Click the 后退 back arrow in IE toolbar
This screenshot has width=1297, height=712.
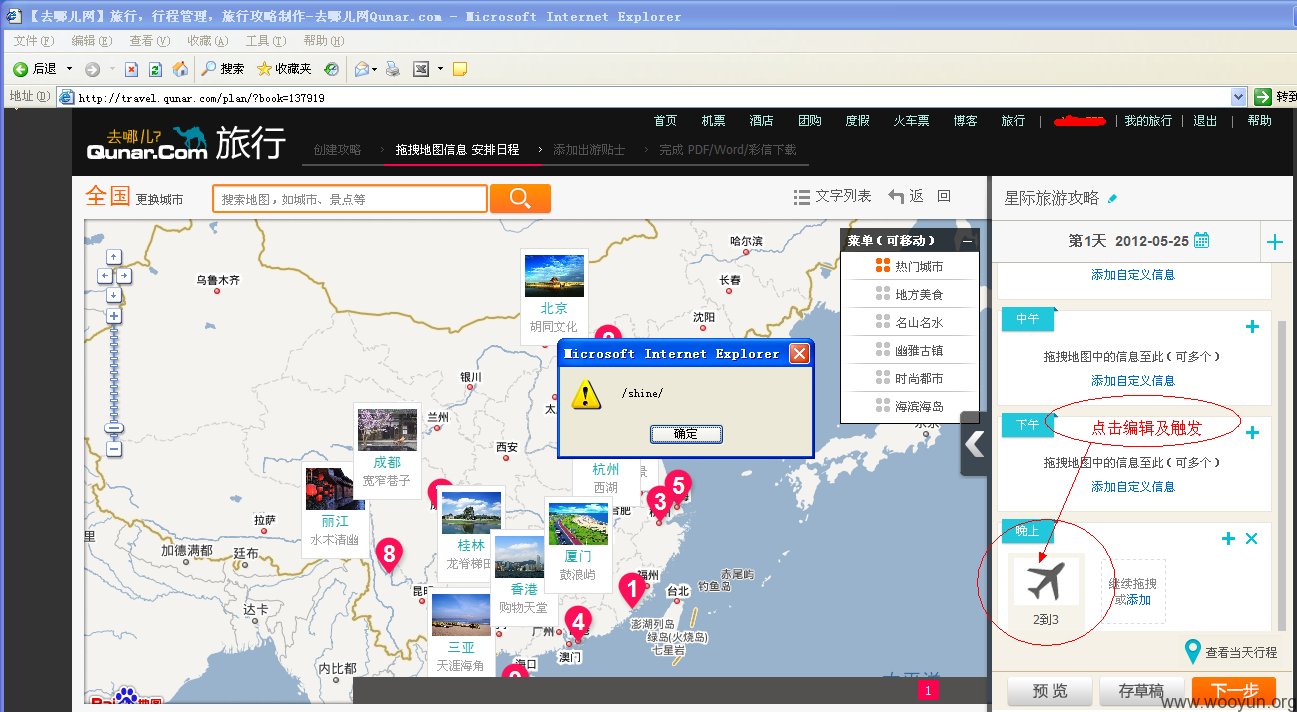click(x=34, y=69)
